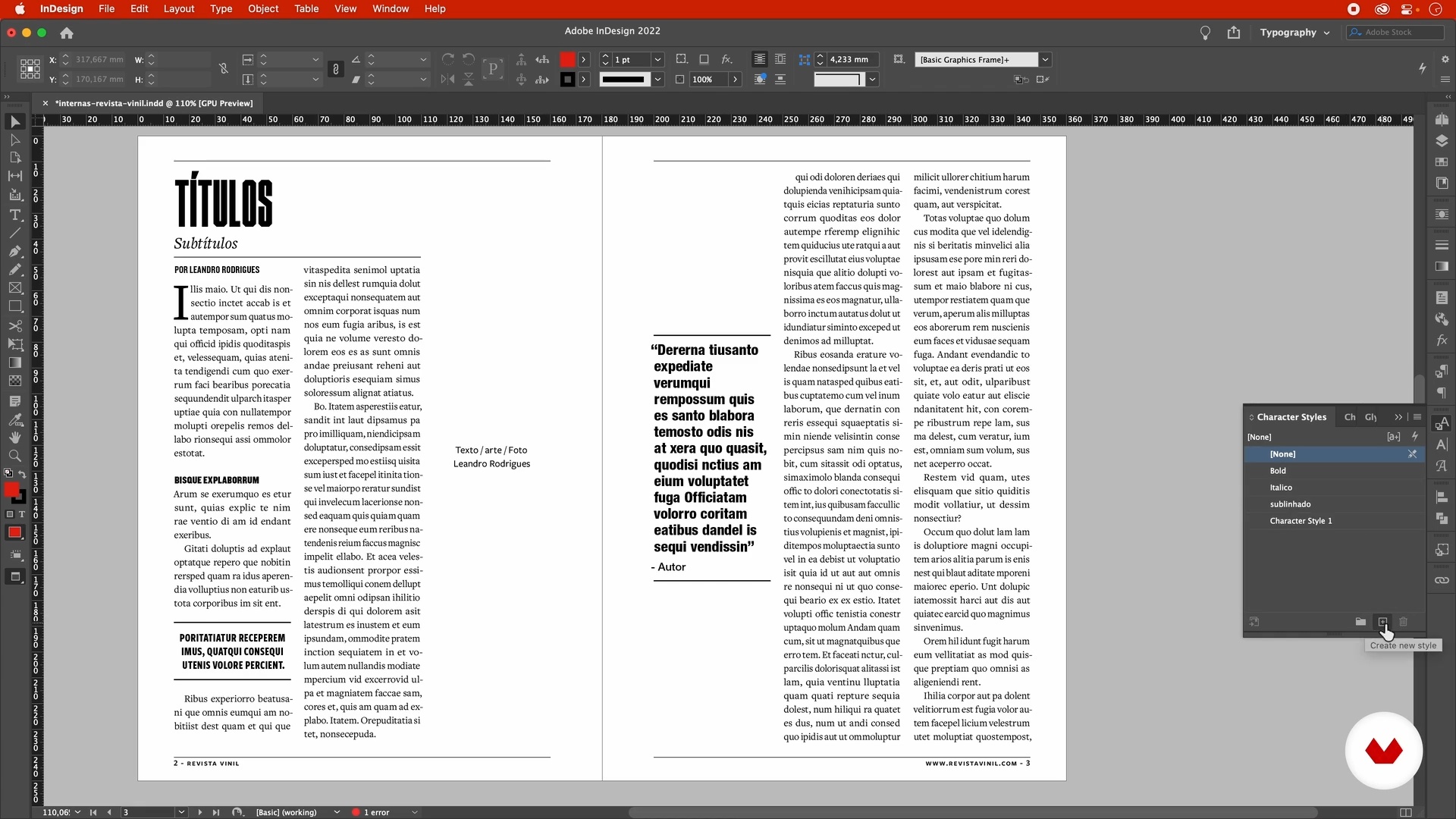Open the File menu

106,9
